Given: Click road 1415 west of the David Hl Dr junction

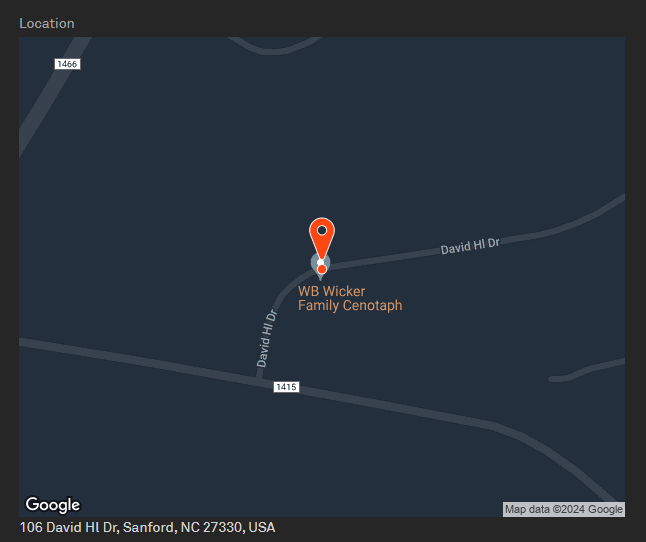Looking at the screenshot, I should coord(136,360).
